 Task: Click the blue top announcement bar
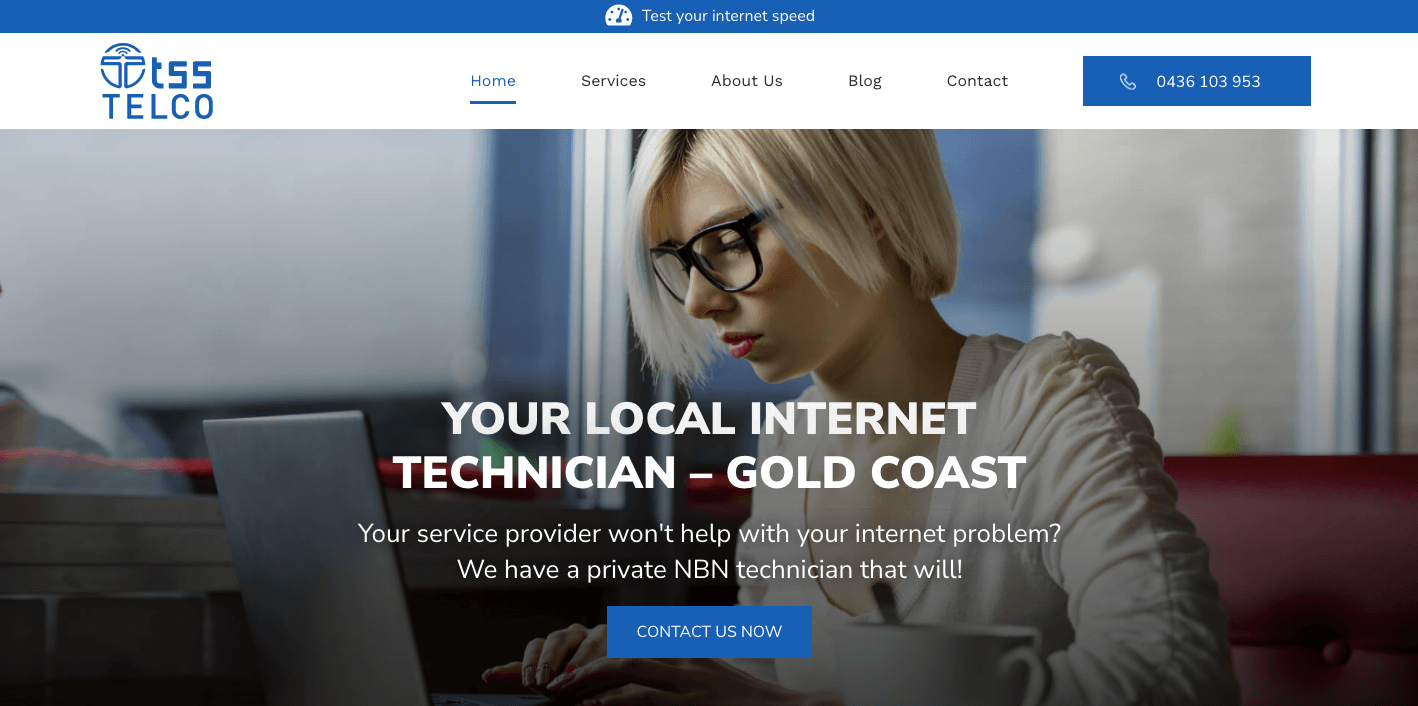[709, 16]
